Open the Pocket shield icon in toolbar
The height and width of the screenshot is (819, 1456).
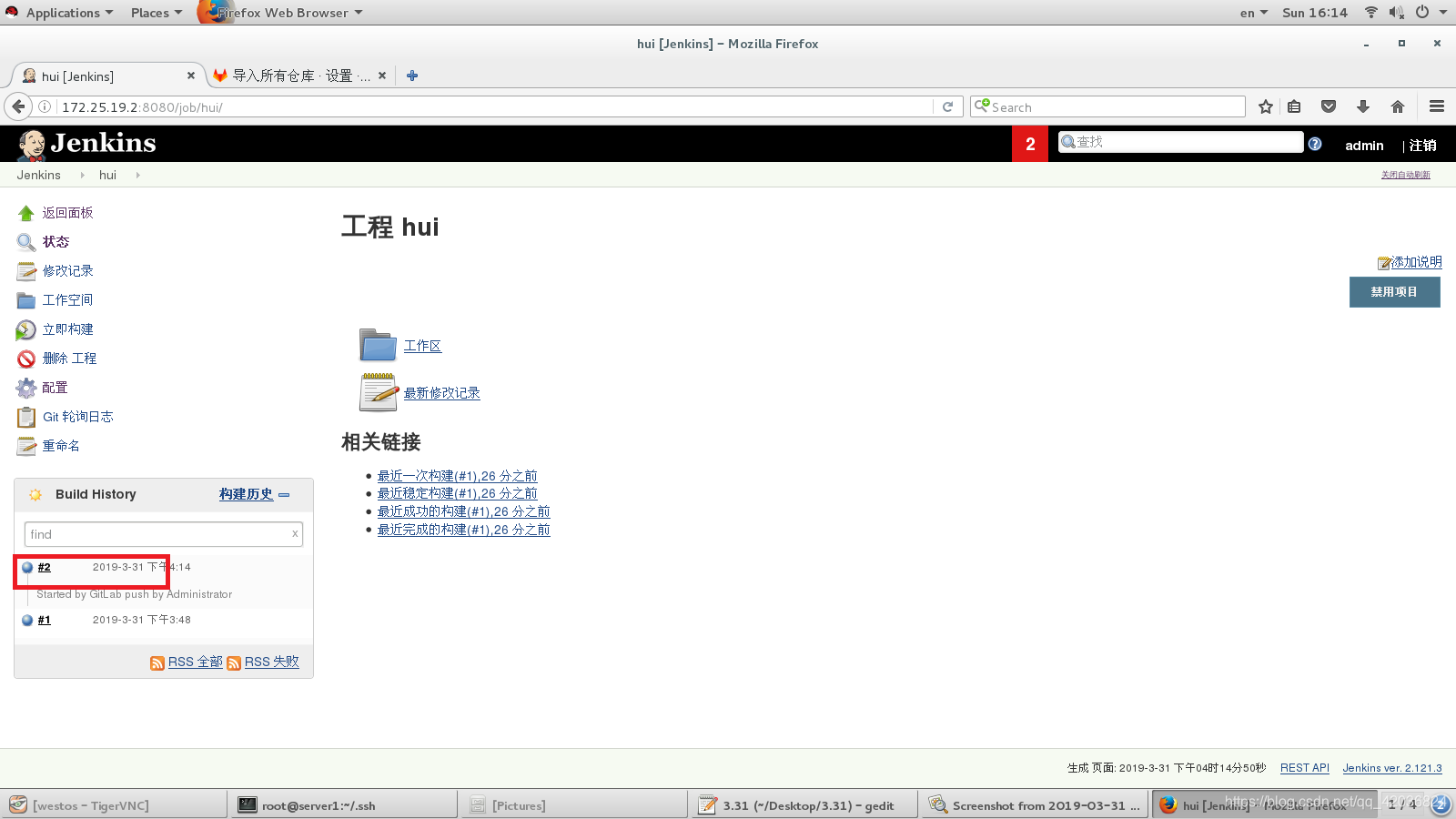pyautogui.click(x=1329, y=106)
